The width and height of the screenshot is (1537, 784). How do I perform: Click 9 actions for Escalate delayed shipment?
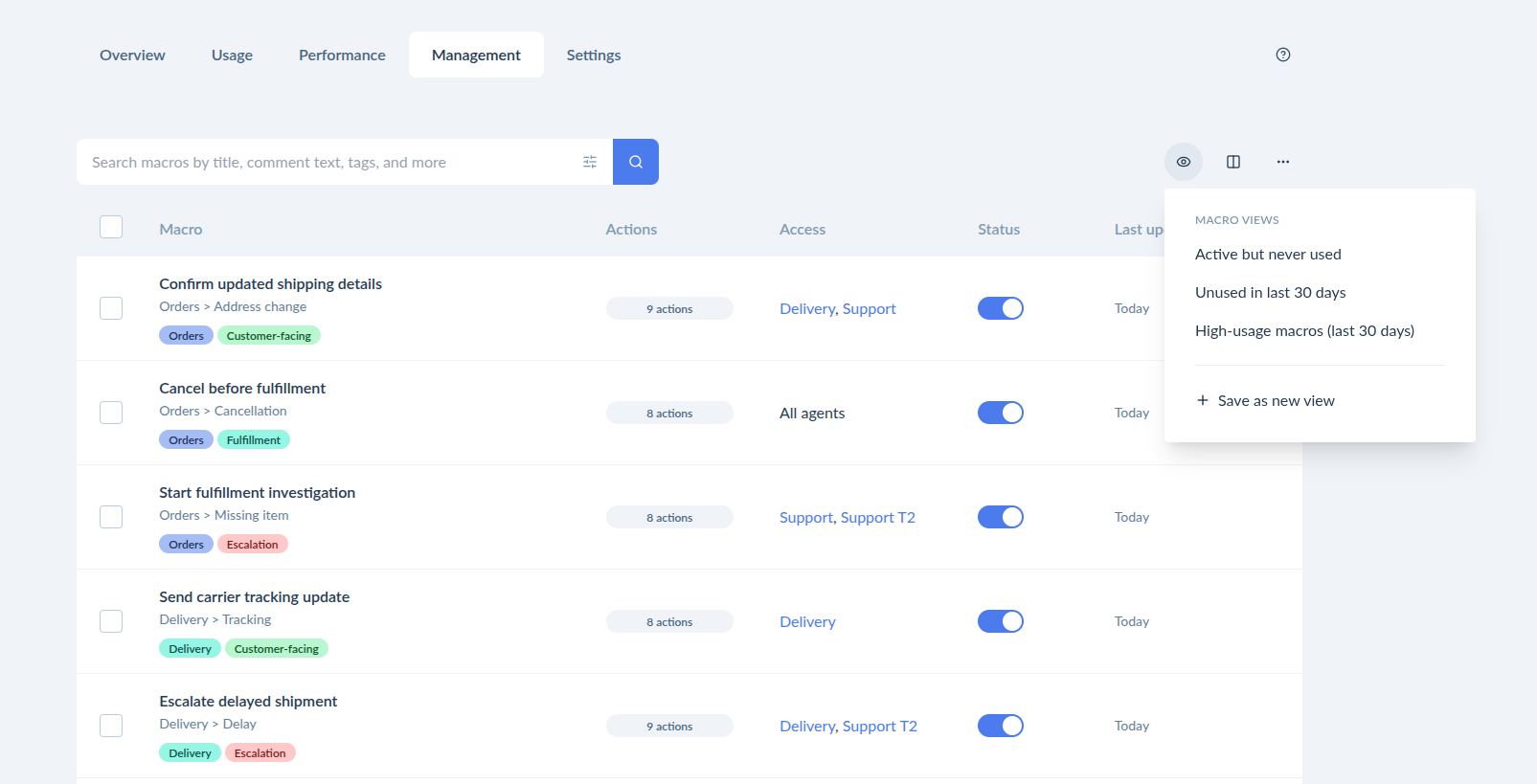[669, 726]
